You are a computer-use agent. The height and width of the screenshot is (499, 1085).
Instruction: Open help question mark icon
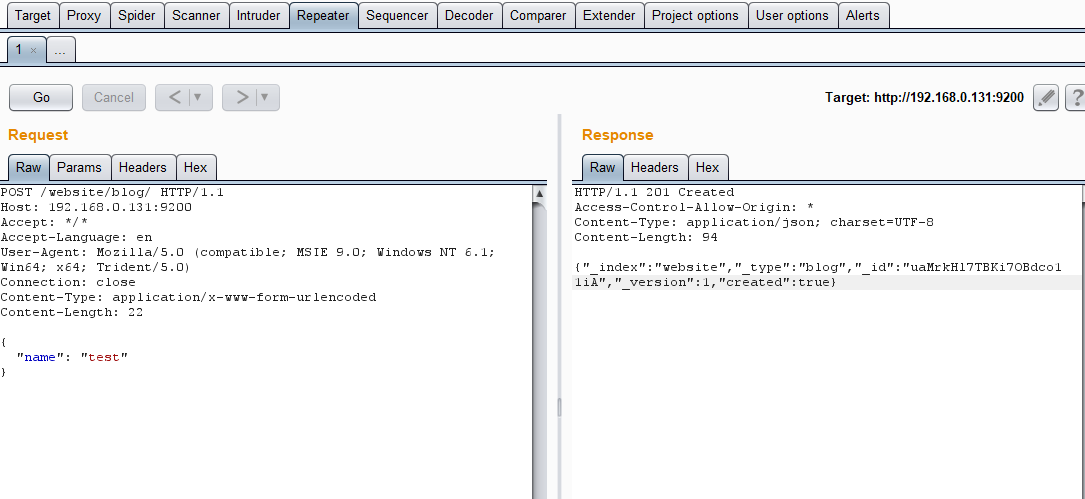[1075, 98]
